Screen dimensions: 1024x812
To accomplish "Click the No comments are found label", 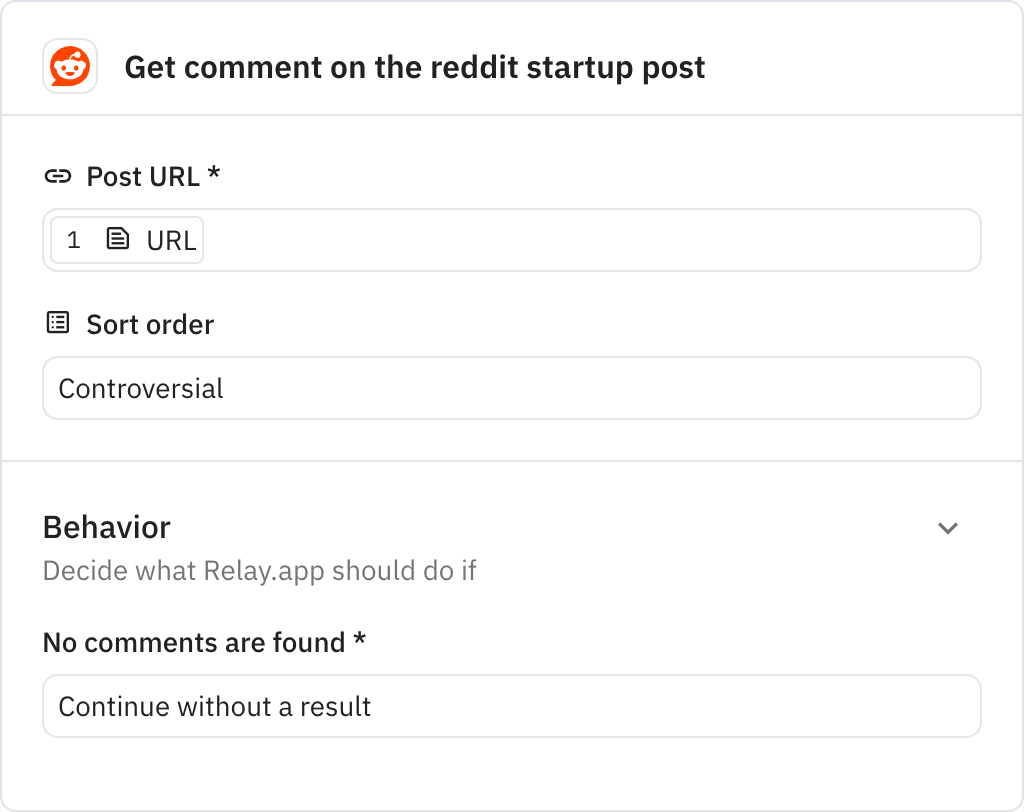I will (204, 643).
